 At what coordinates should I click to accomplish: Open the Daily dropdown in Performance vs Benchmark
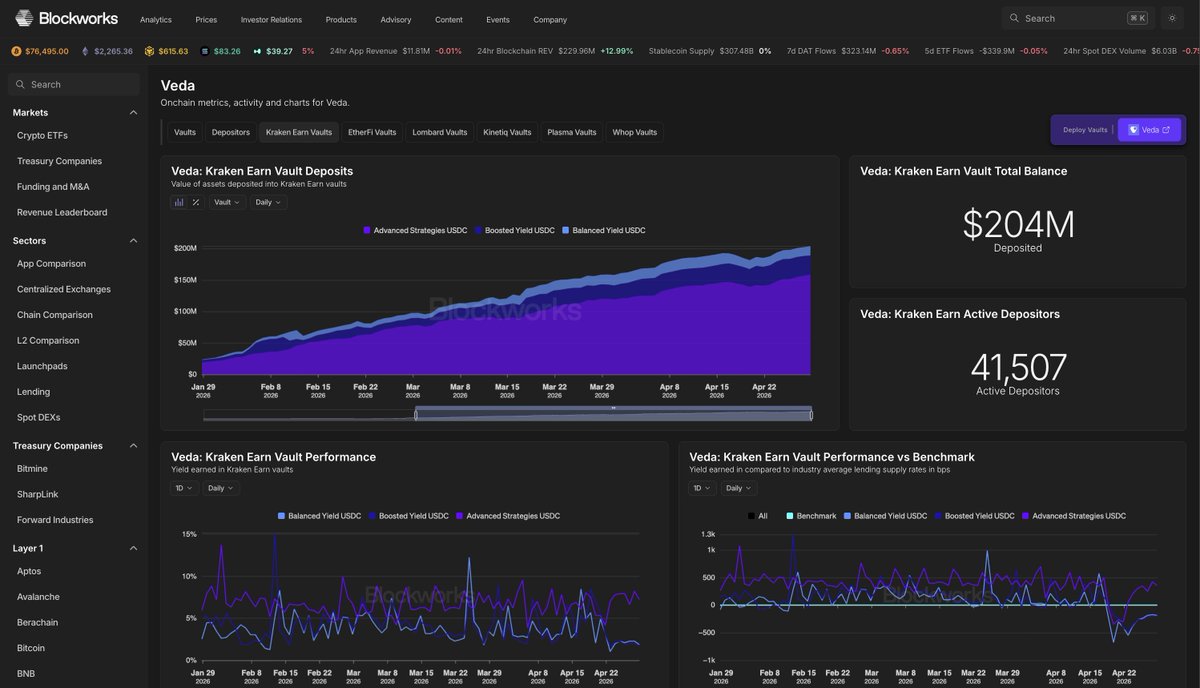coord(739,488)
